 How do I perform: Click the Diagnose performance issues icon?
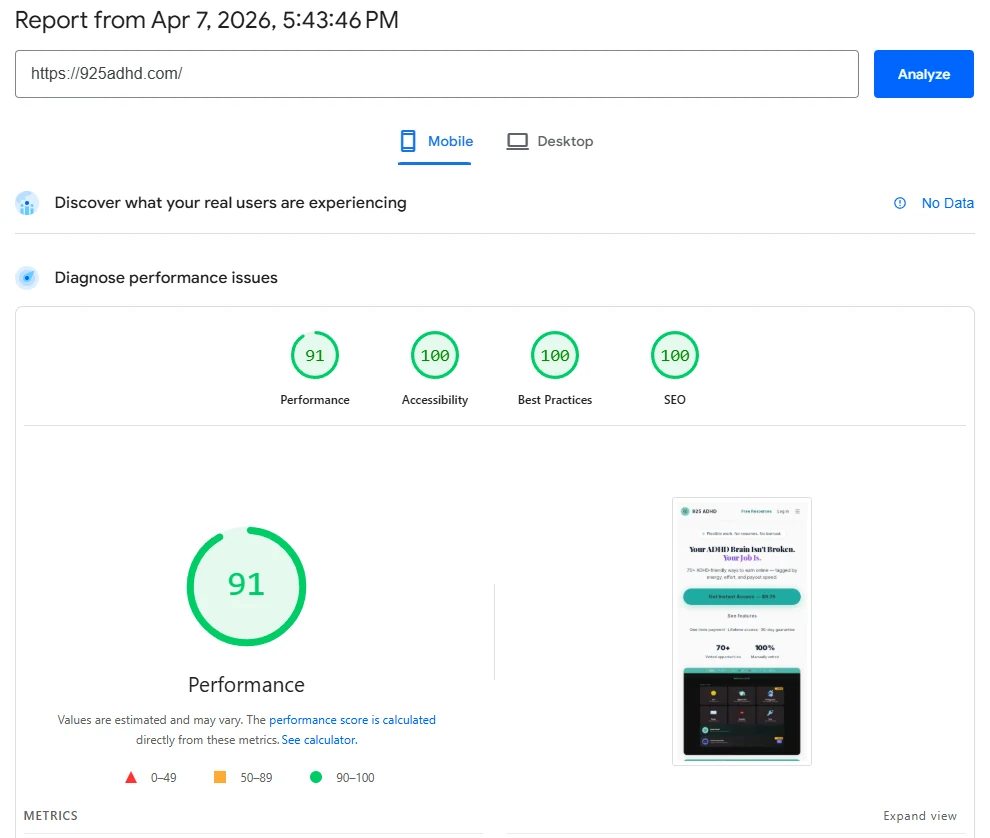pyautogui.click(x=27, y=278)
